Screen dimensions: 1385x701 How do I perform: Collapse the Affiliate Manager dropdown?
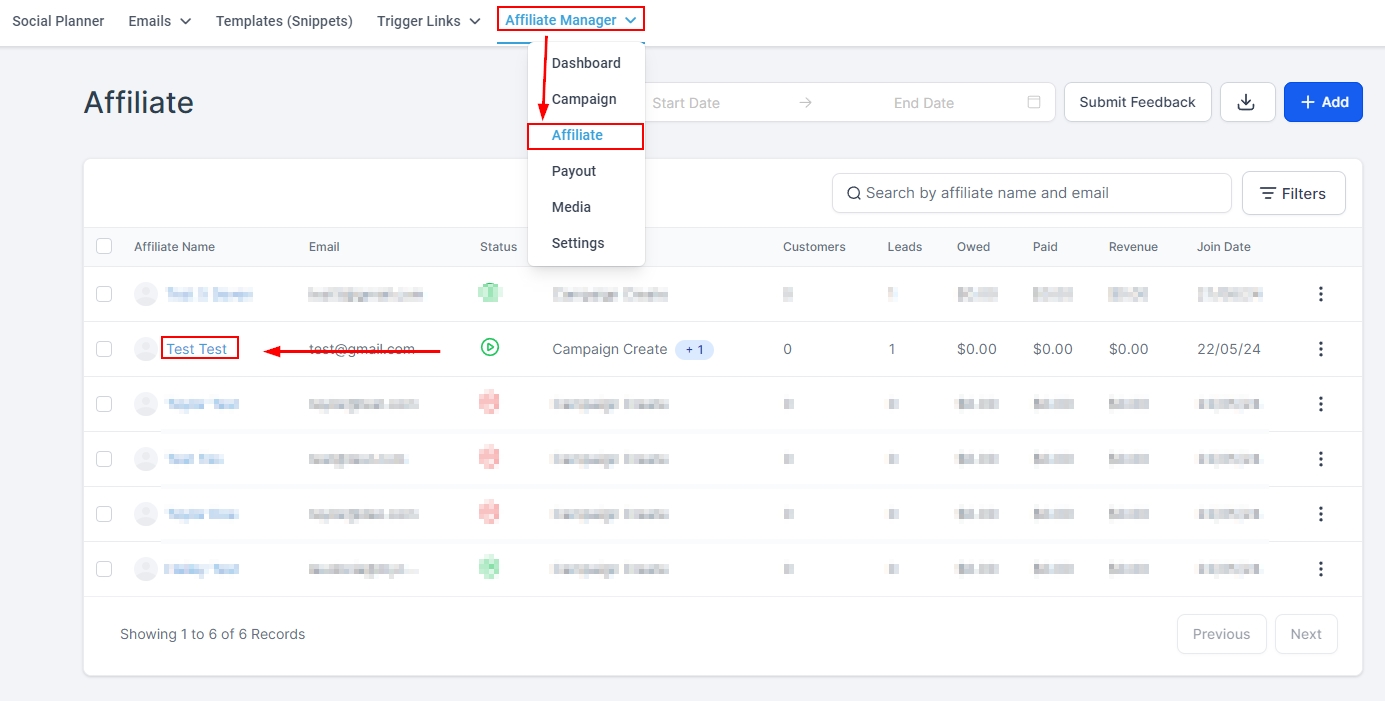pyautogui.click(x=570, y=20)
